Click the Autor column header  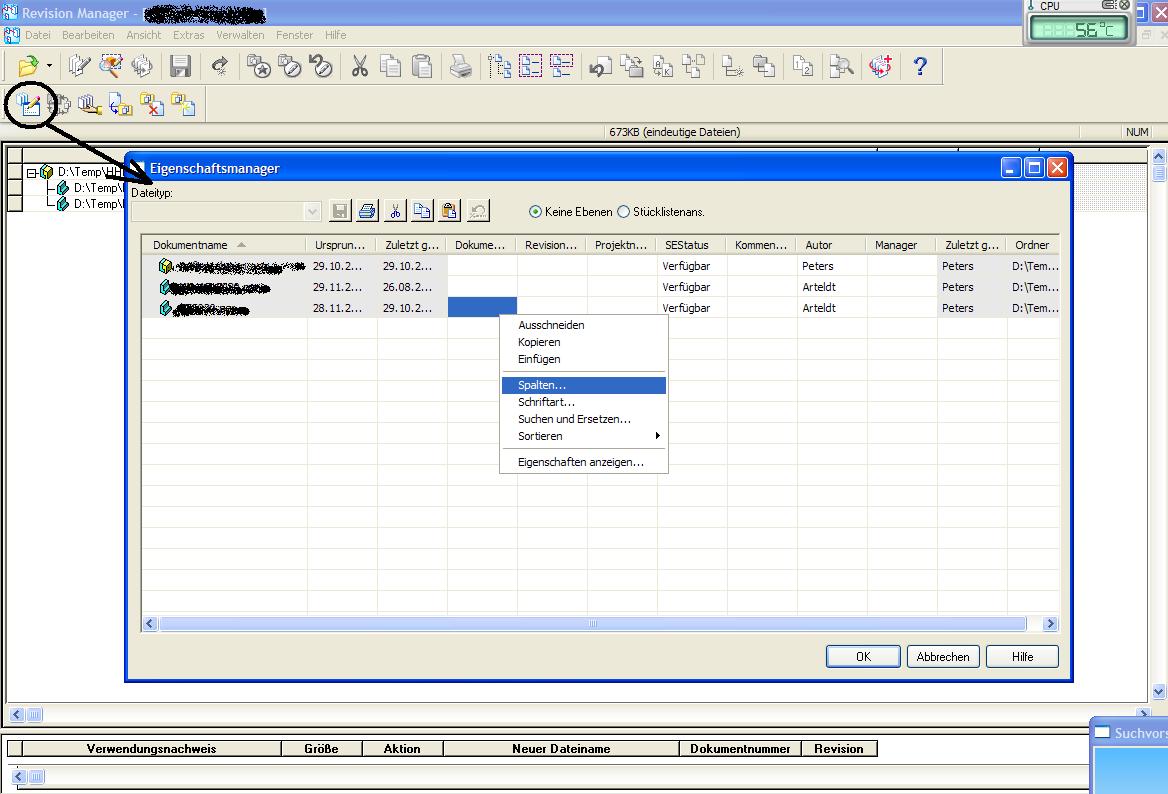[831, 245]
